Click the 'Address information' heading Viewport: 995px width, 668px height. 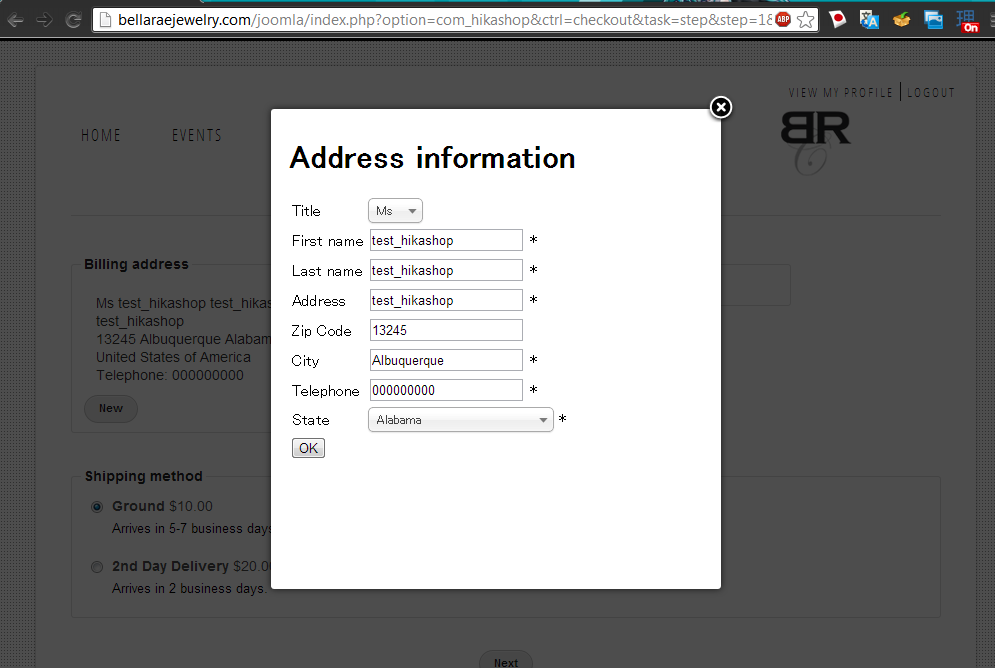(x=432, y=158)
